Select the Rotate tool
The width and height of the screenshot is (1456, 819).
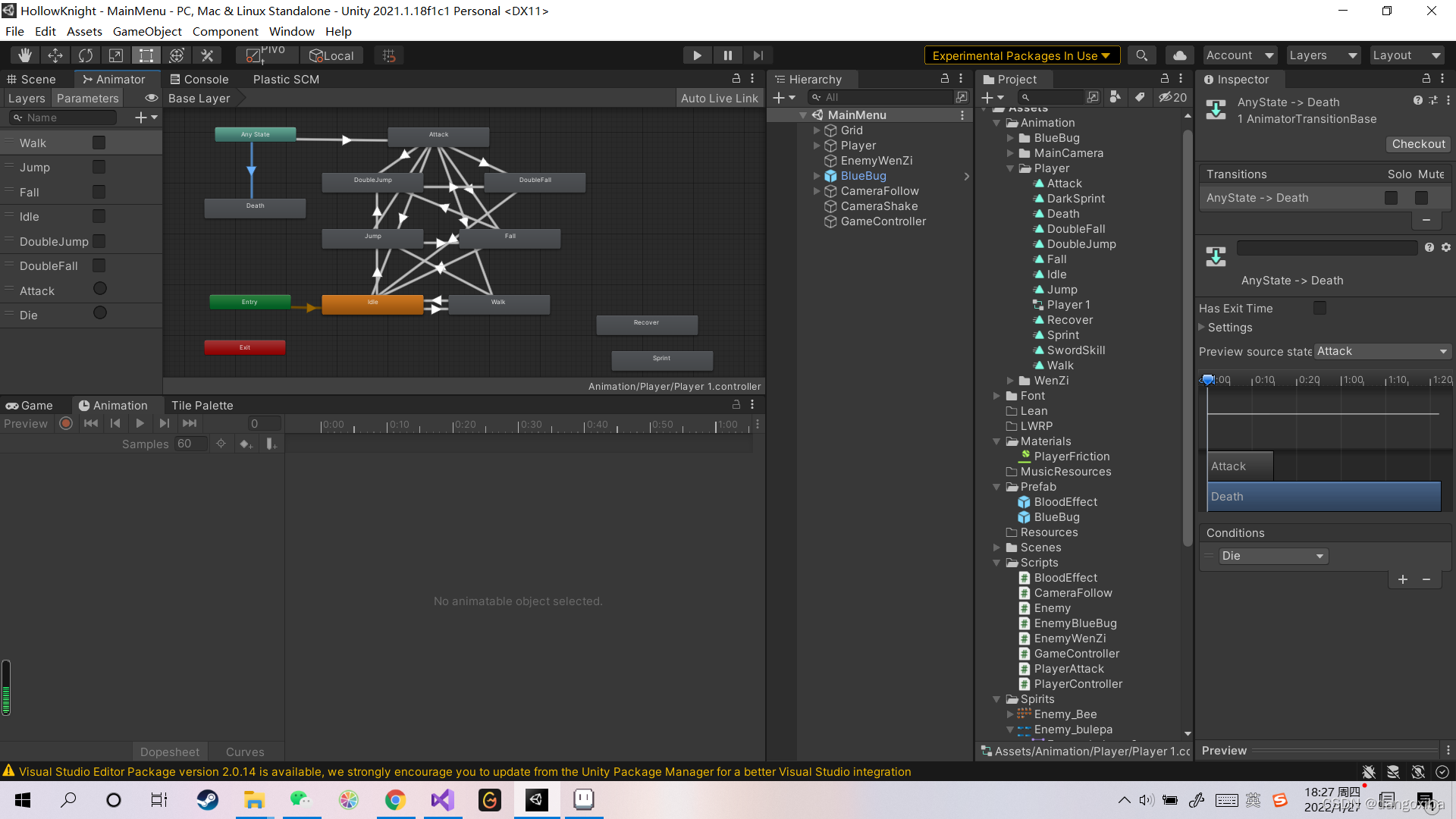[86, 55]
